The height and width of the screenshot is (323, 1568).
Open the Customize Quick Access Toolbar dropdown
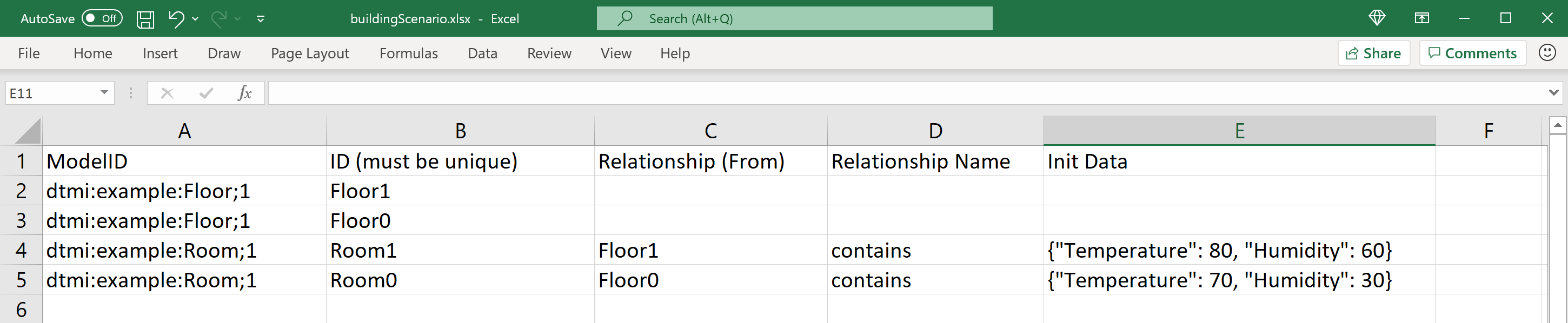pos(261,19)
